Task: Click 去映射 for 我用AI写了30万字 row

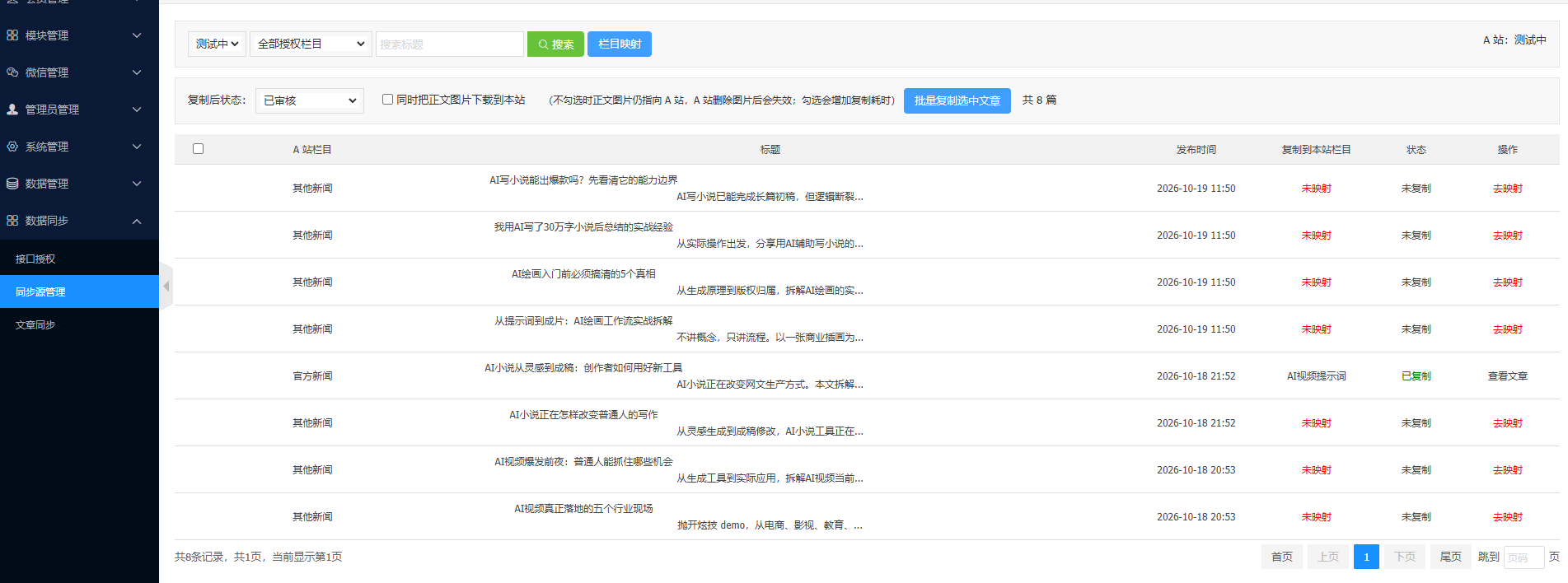Action: tap(1508, 236)
